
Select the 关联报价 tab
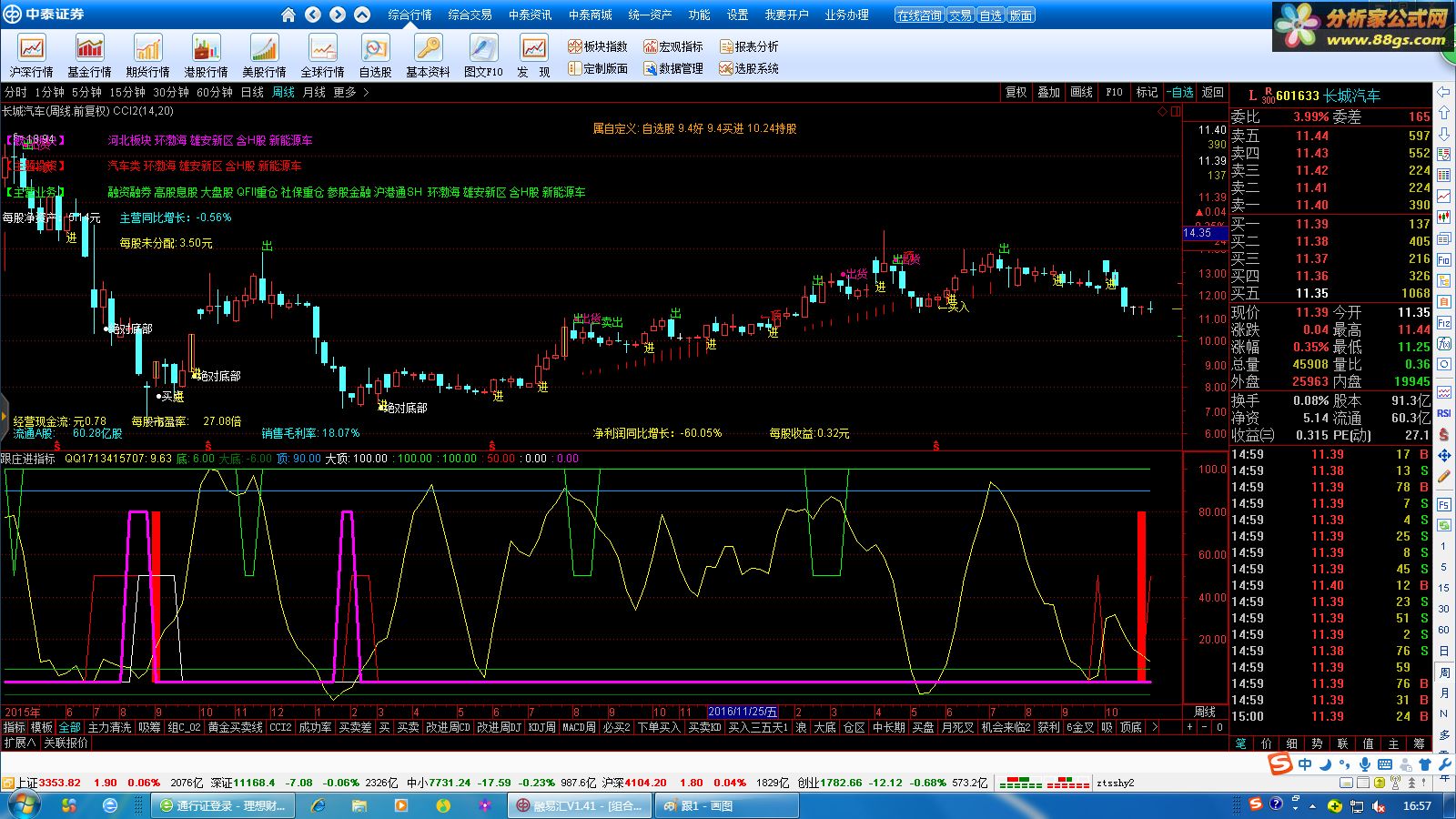[x=66, y=743]
